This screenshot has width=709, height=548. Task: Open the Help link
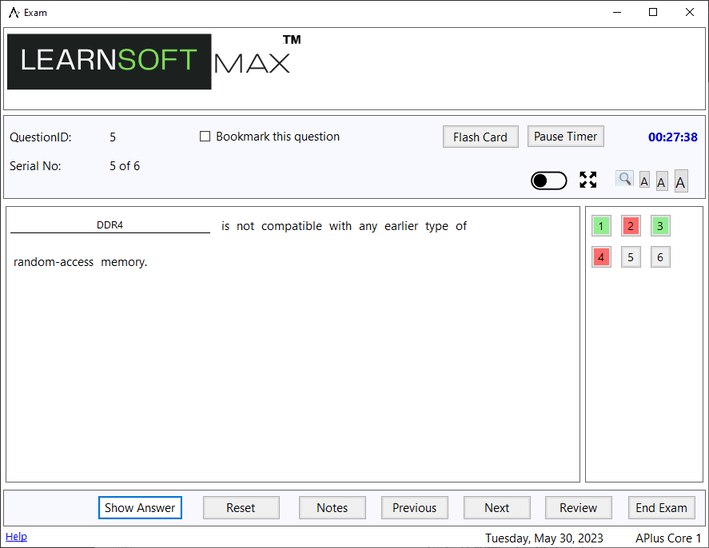pyautogui.click(x=16, y=536)
